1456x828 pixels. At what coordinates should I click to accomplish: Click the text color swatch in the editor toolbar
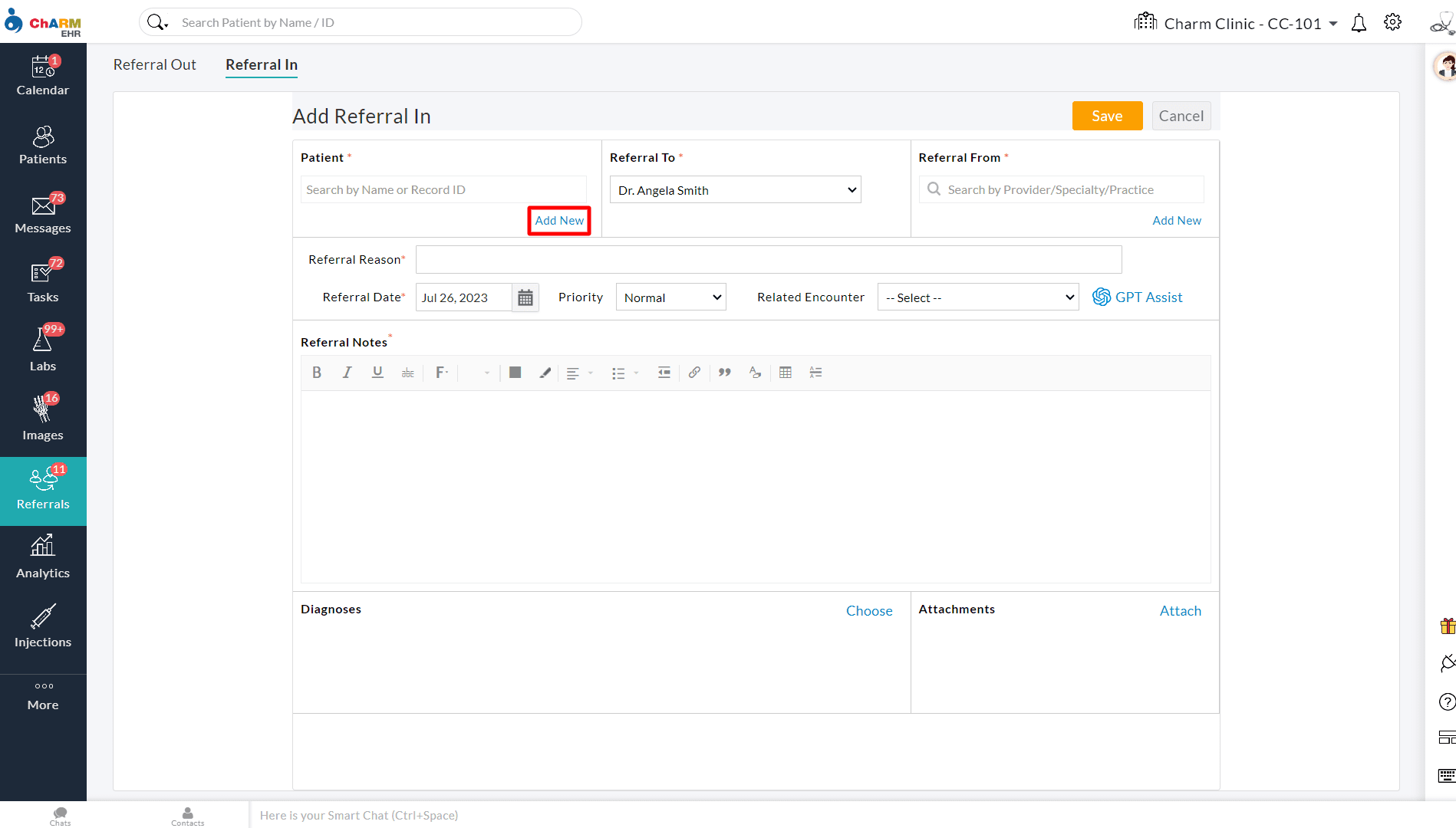point(515,373)
